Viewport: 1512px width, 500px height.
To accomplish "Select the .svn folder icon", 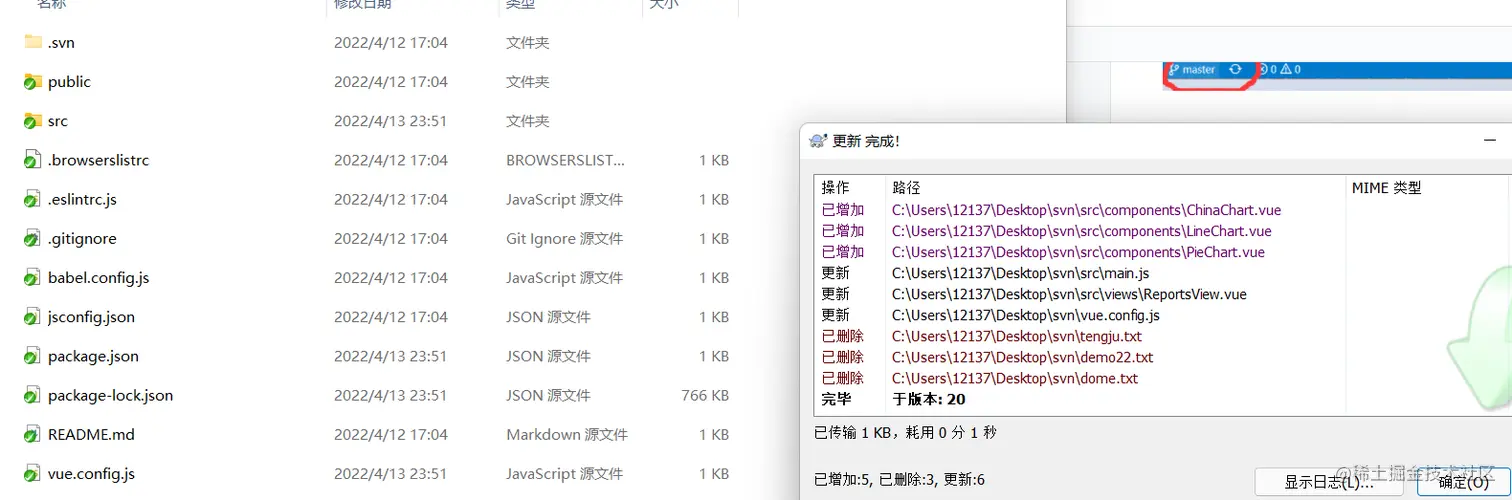I will pyautogui.click(x=33, y=43).
